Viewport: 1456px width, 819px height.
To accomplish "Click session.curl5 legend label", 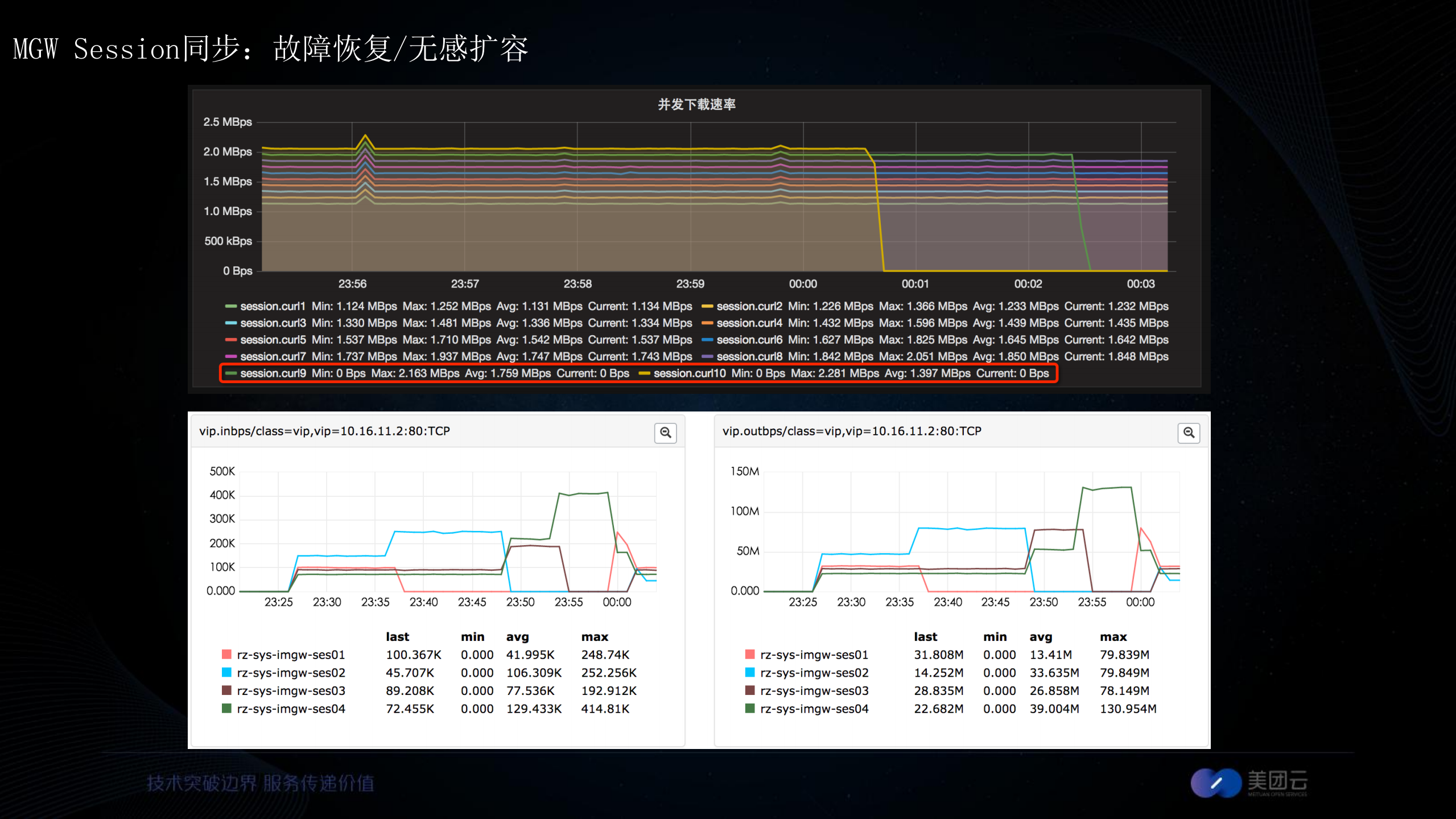I will [273, 340].
